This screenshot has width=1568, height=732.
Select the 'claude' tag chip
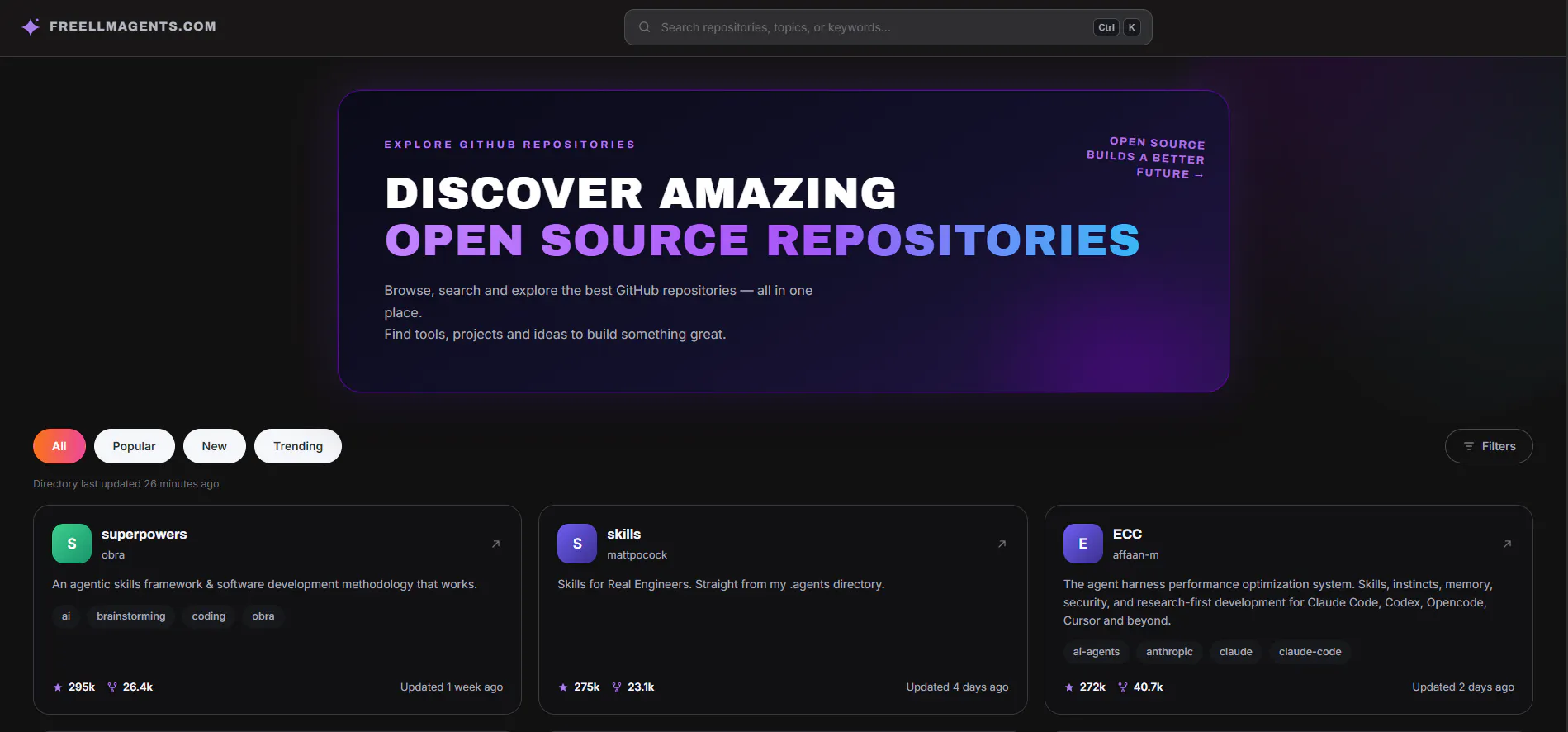tap(1236, 652)
